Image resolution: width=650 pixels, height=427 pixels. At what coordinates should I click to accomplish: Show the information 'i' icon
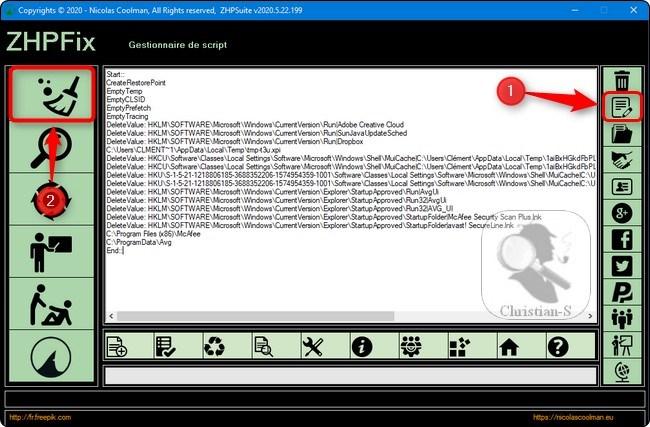[x=362, y=347]
